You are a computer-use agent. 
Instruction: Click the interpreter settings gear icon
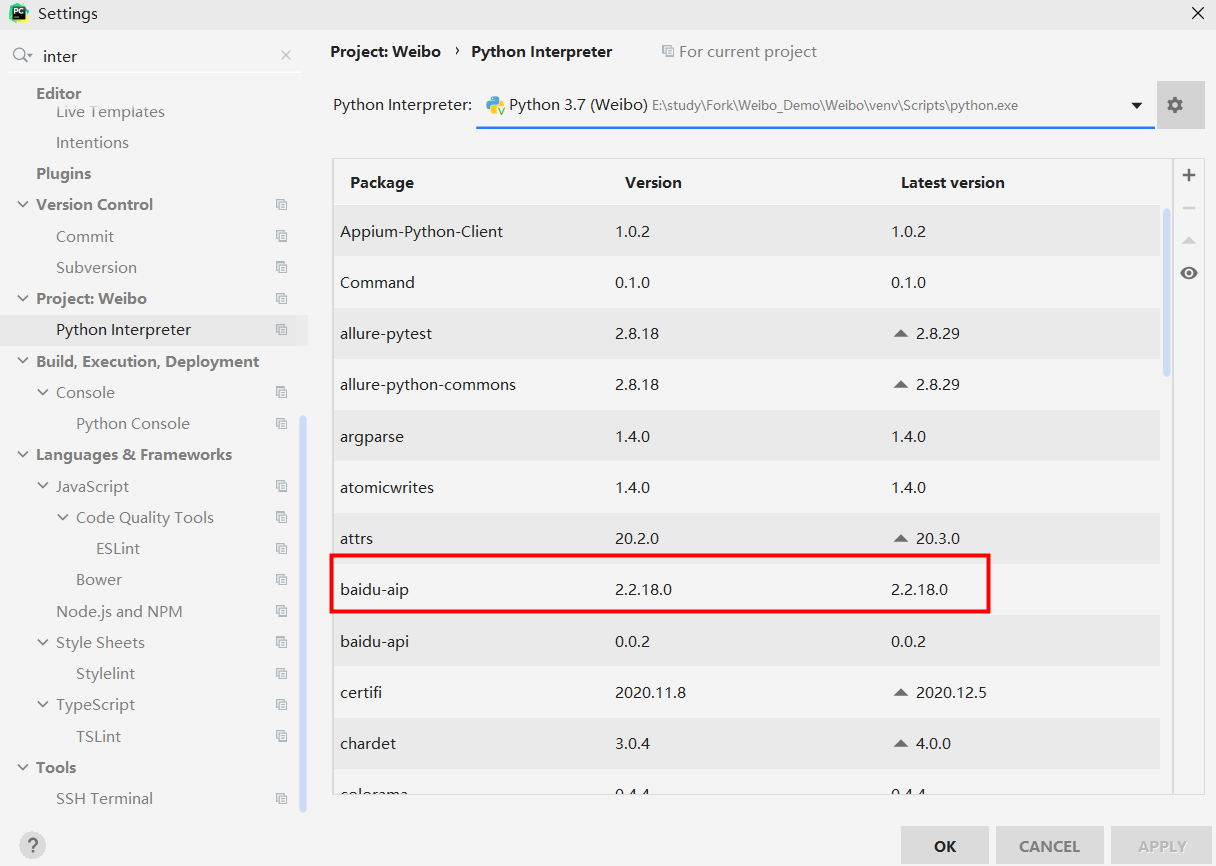pos(1175,105)
